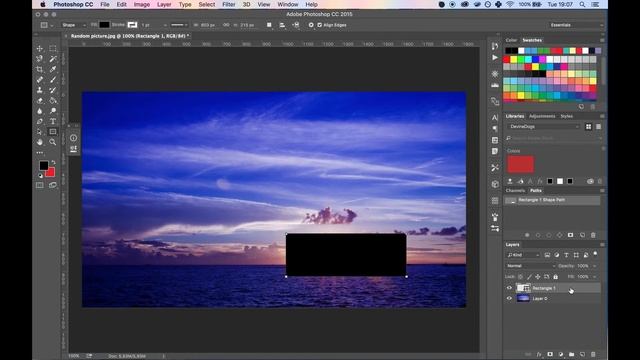Open Spotlight search in menu bar
Screen dimensions: 640x360
582,4
